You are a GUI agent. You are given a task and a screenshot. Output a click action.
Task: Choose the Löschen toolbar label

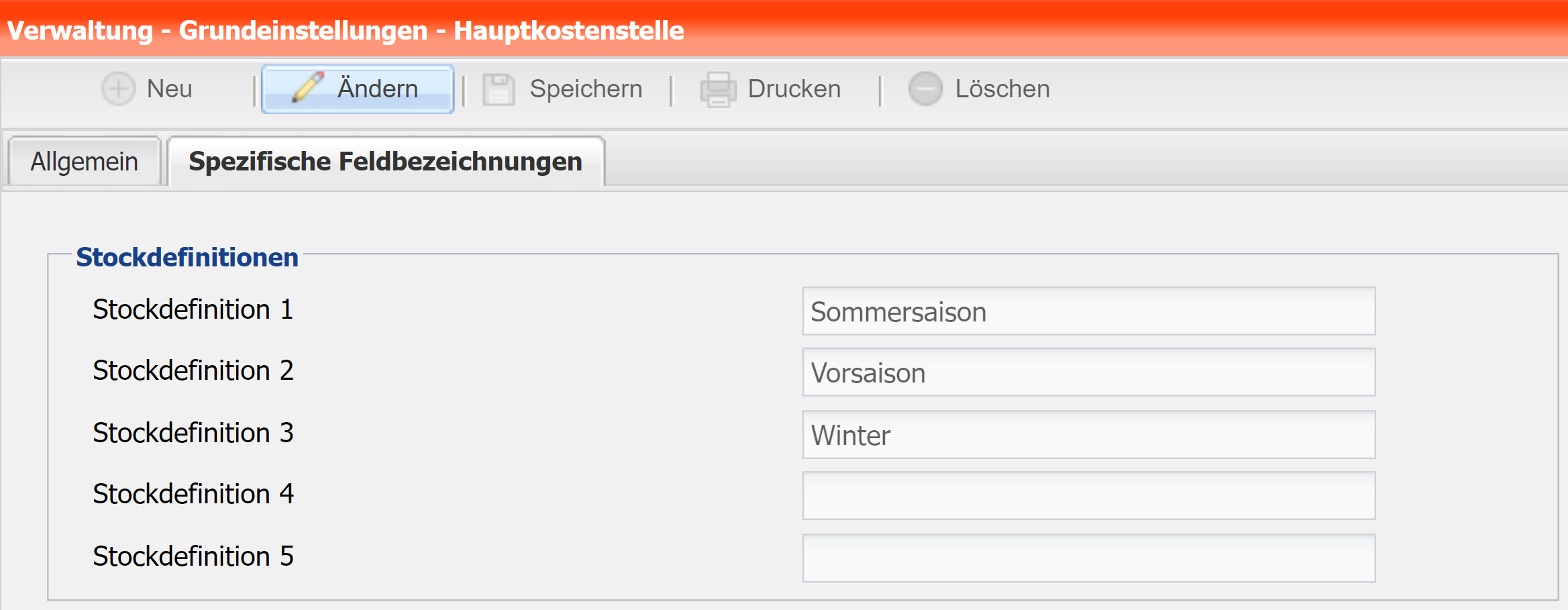(x=1002, y=89)
